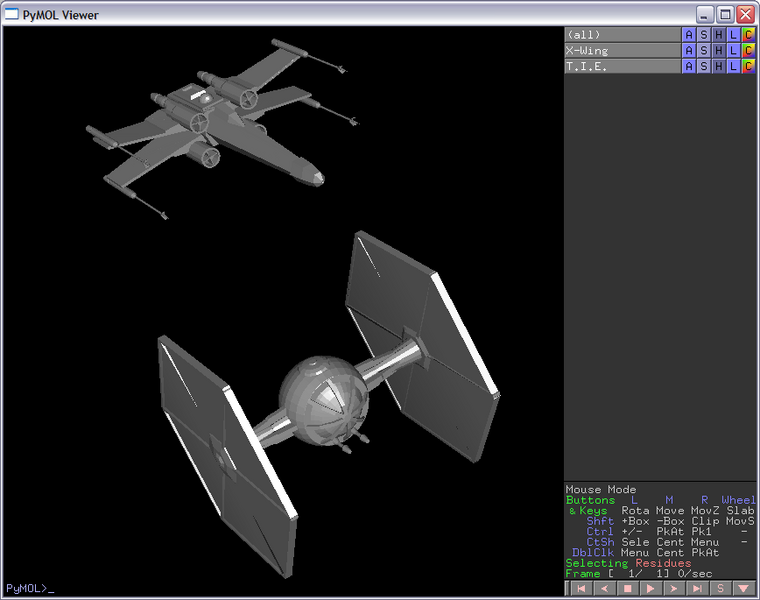Image resolution: width=760 pixels, height=600 pixels.
Task: Toggle the (all) objects entry
Action: [620, 35]
